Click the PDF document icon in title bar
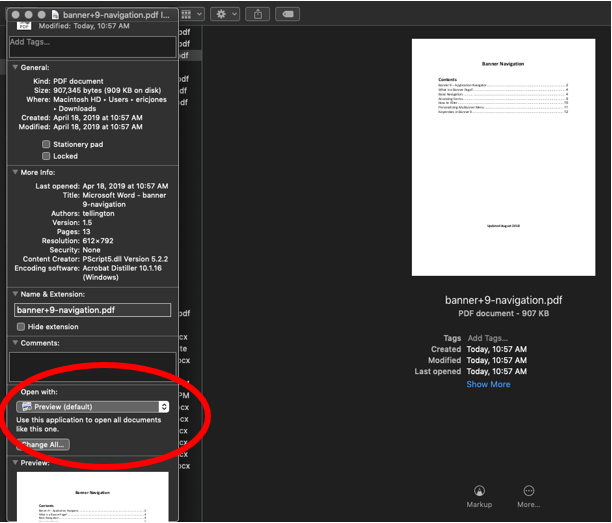This screenshot has height=523, width=612. click(x=55, y=15)
